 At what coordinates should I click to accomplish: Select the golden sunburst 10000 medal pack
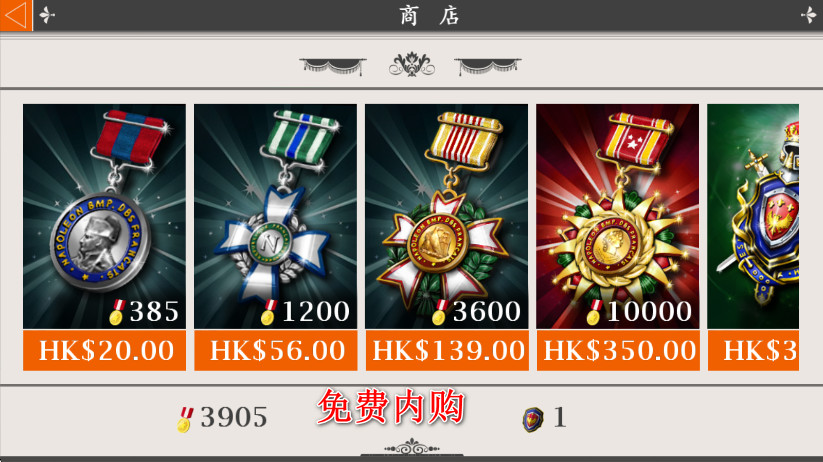618,216
